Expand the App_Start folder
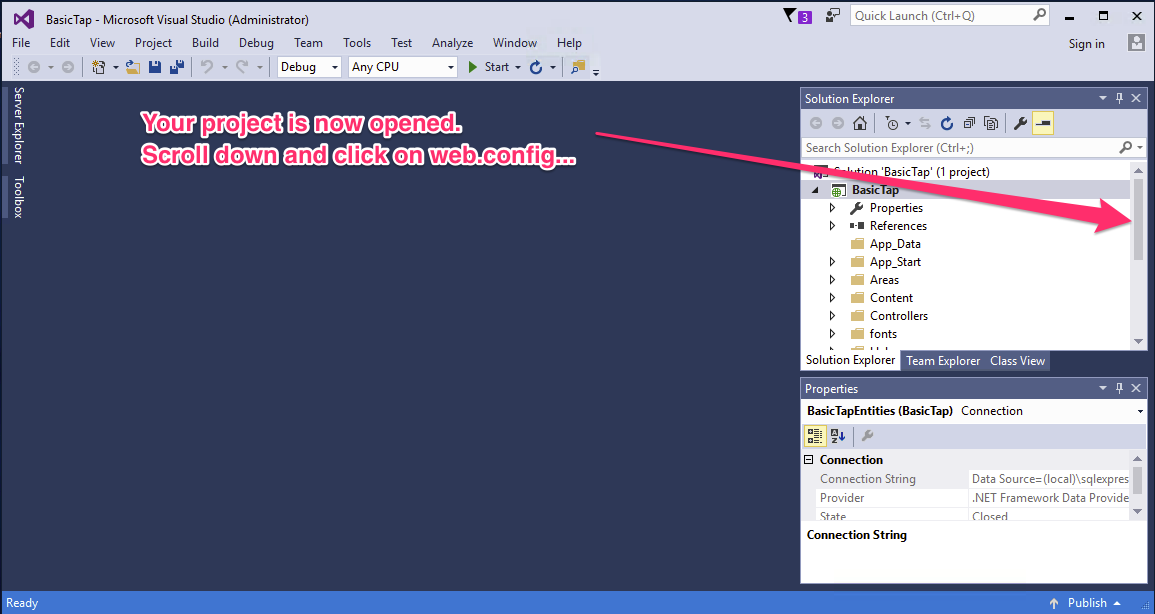The image size is (1155, 614). coord(832,262)
